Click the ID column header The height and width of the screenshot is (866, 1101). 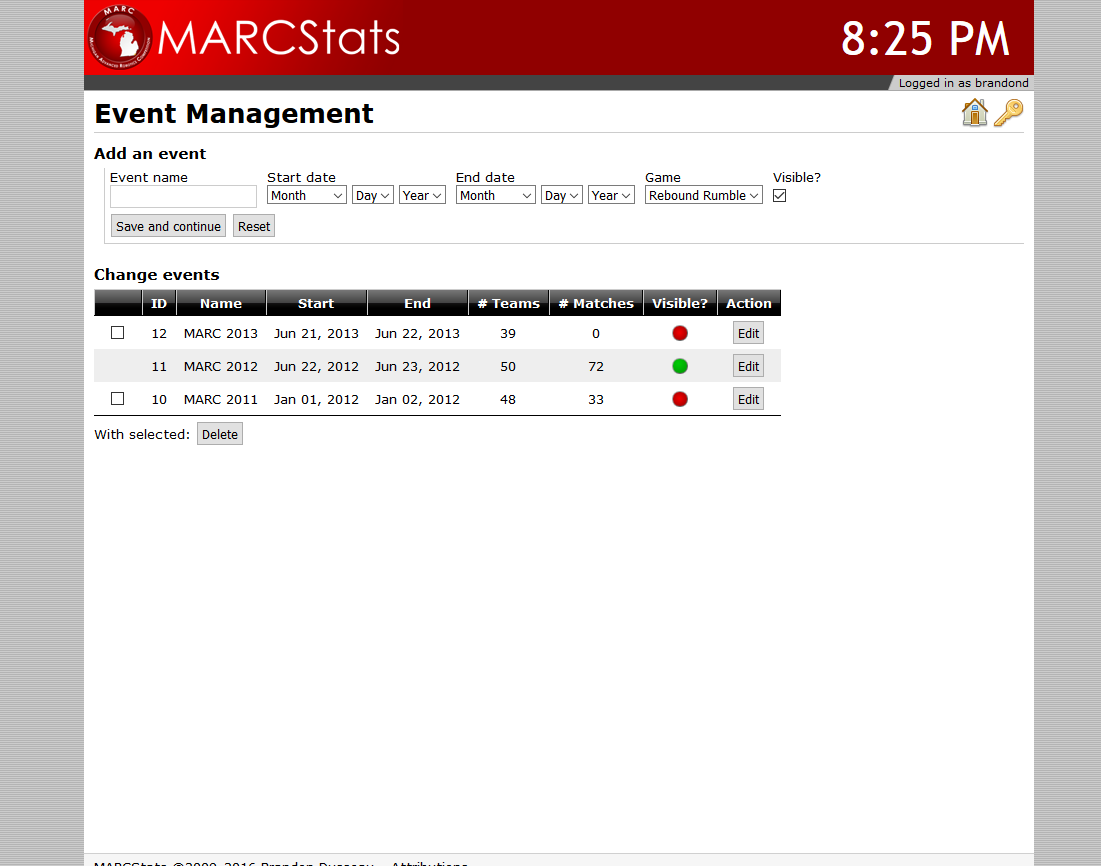click(159, 303)
